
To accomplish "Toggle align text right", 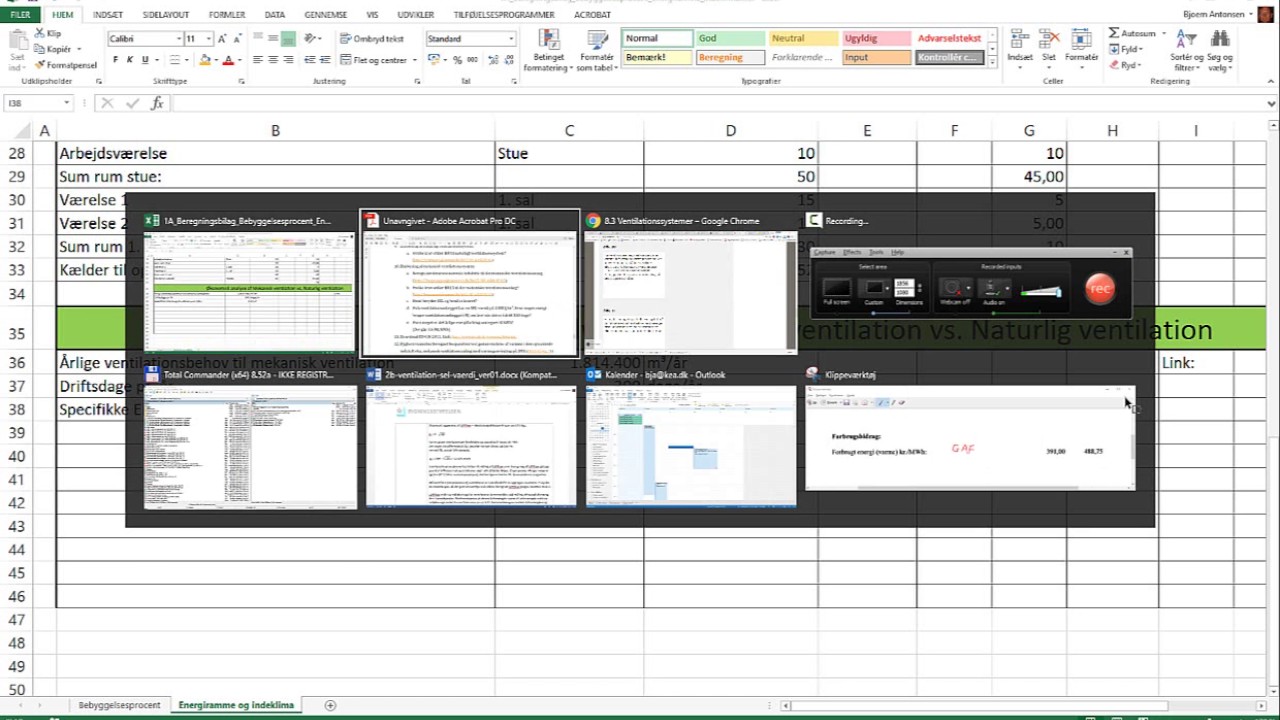I will [x=288, y=60].
